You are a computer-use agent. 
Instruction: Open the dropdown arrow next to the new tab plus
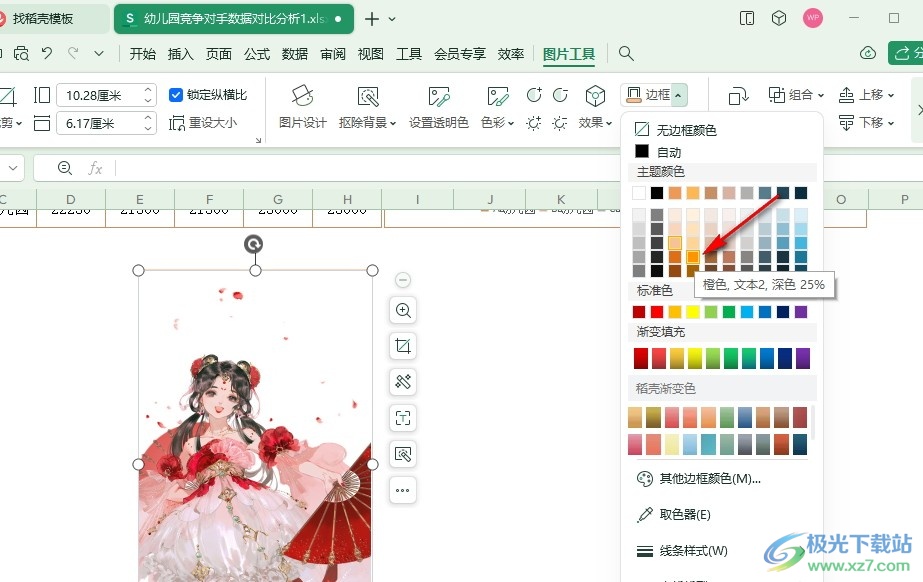pos(392,19)
